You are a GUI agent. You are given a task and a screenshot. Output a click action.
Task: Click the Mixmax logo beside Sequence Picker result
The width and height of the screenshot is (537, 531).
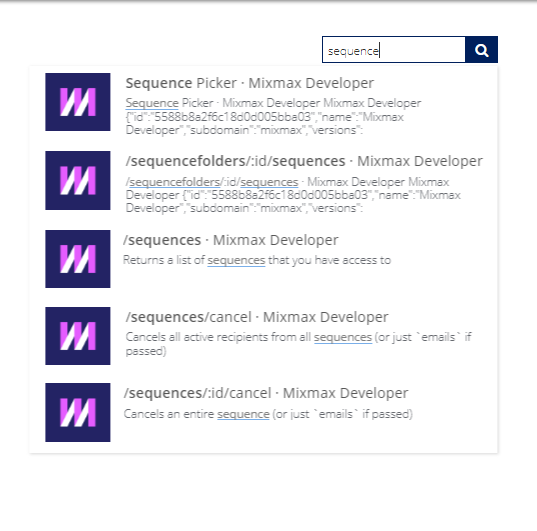pos(78,102)
